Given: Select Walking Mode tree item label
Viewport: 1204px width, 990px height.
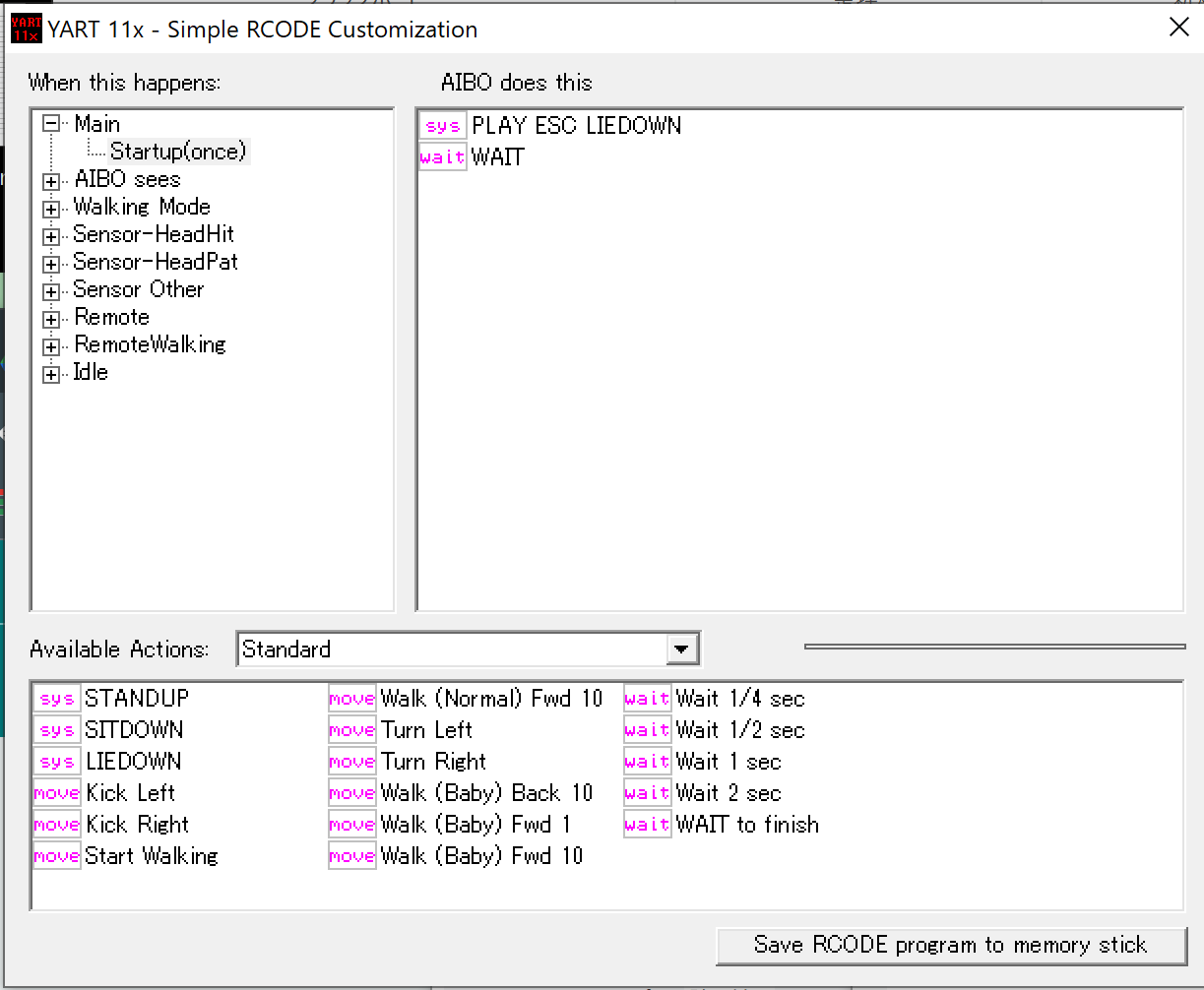Looking at the screenshot, I should (142, 207).
